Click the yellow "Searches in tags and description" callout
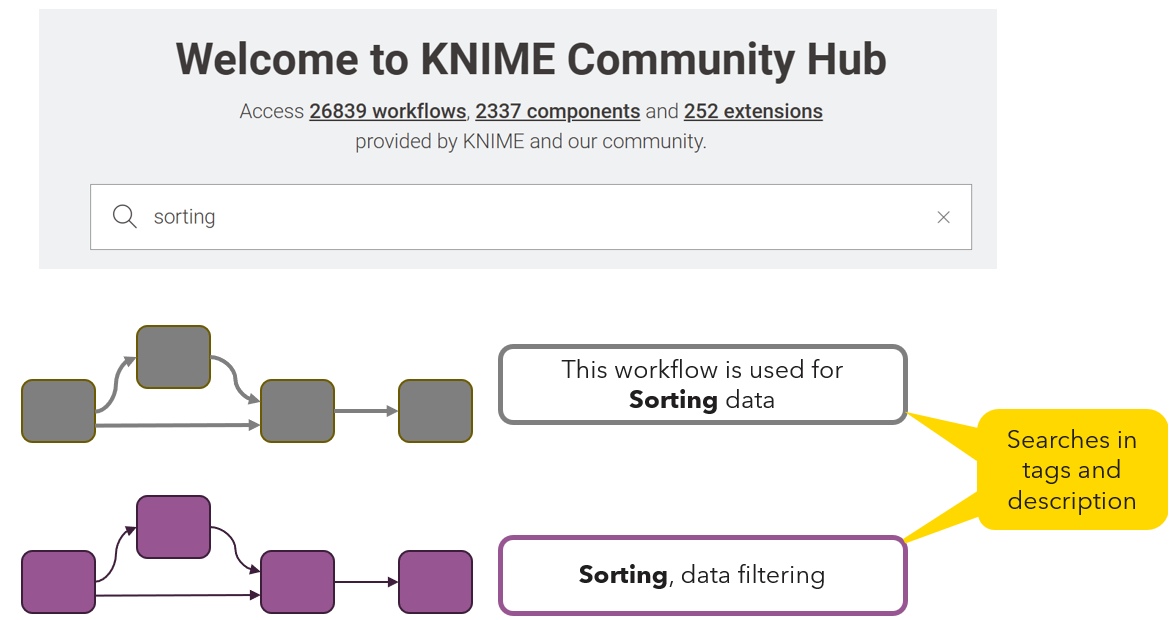Image resolution: width=1172 pixels, height=620 pixels. (1071, 470)
